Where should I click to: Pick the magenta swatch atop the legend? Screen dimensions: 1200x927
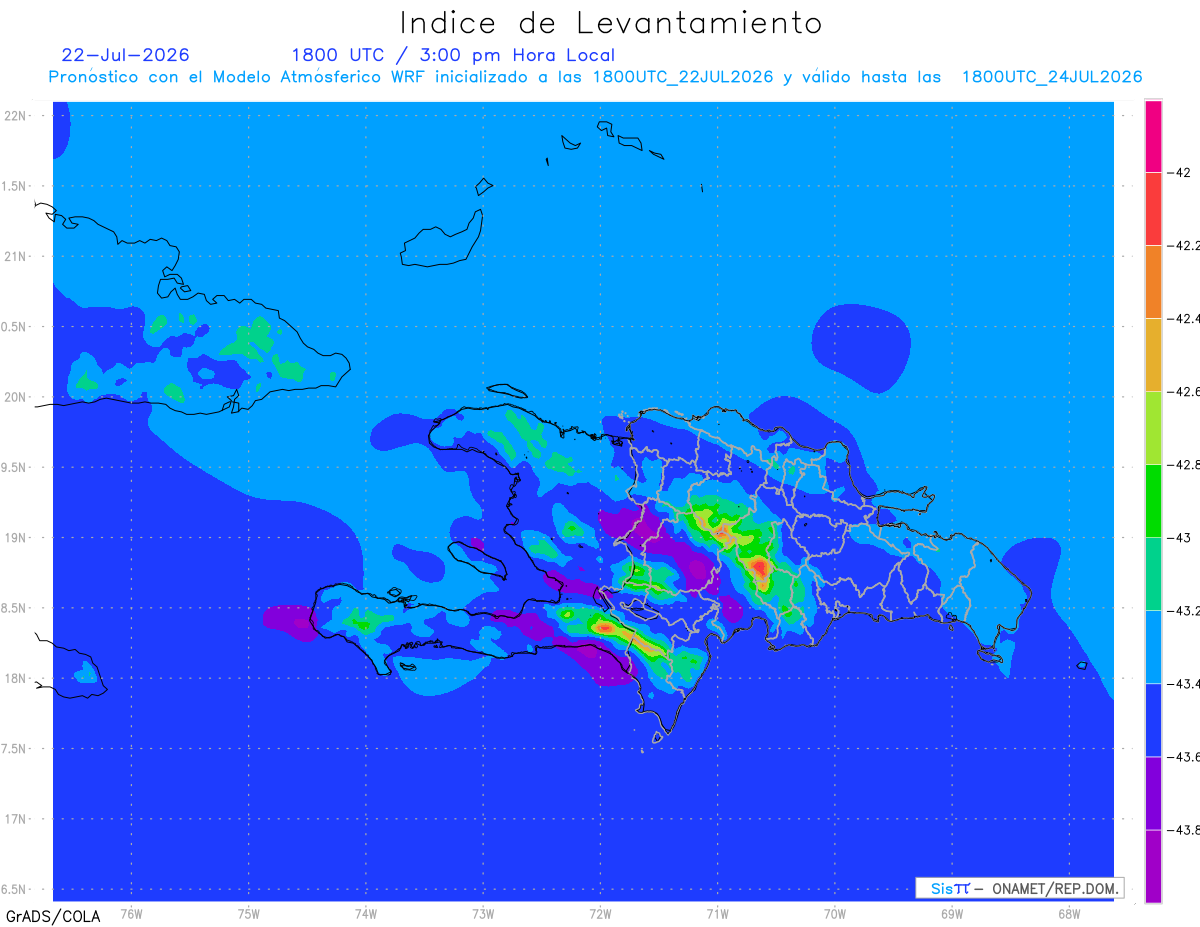pos(1153,136)
